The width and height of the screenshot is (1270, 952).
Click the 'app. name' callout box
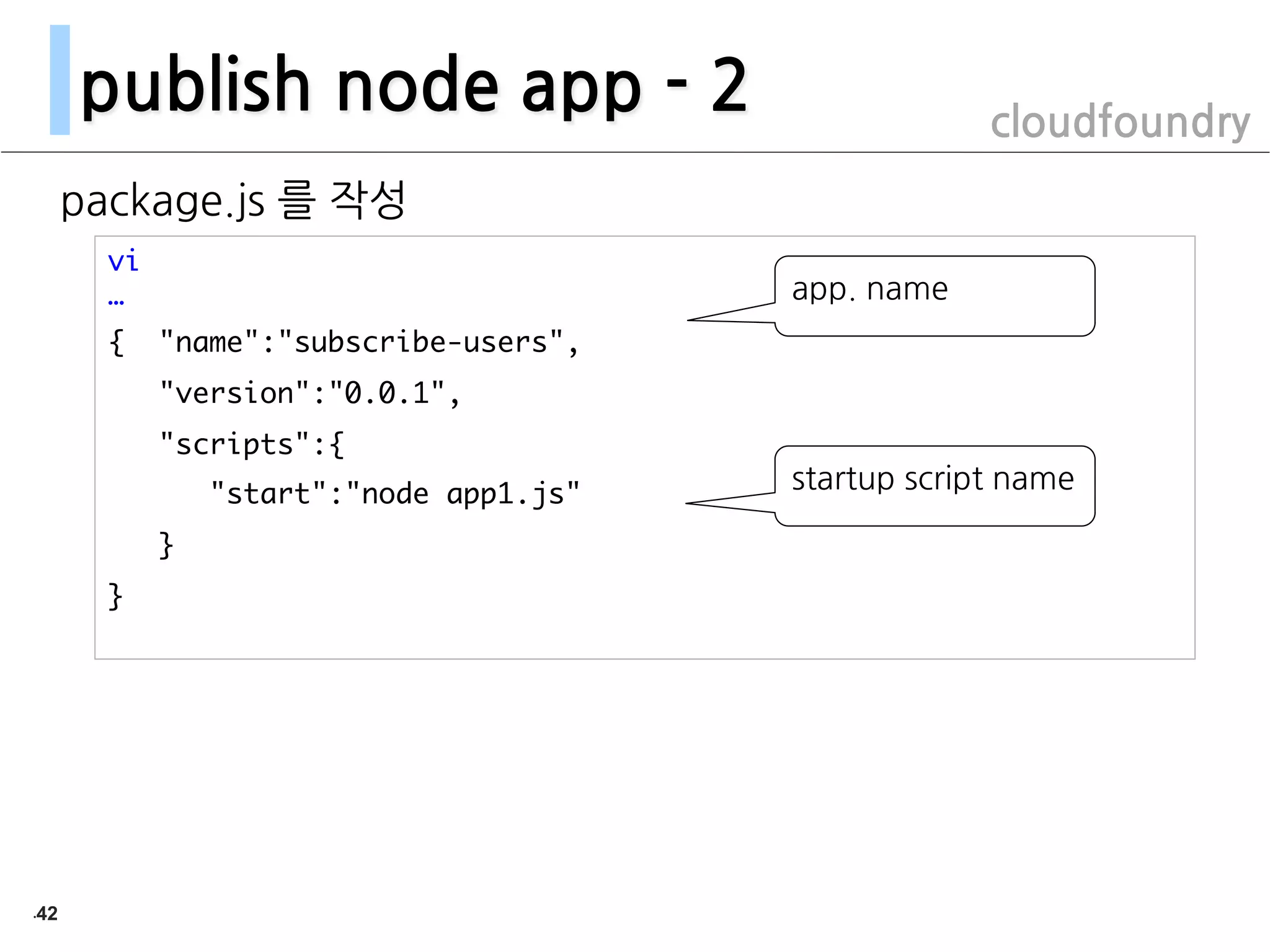click(x=934, y=296)
